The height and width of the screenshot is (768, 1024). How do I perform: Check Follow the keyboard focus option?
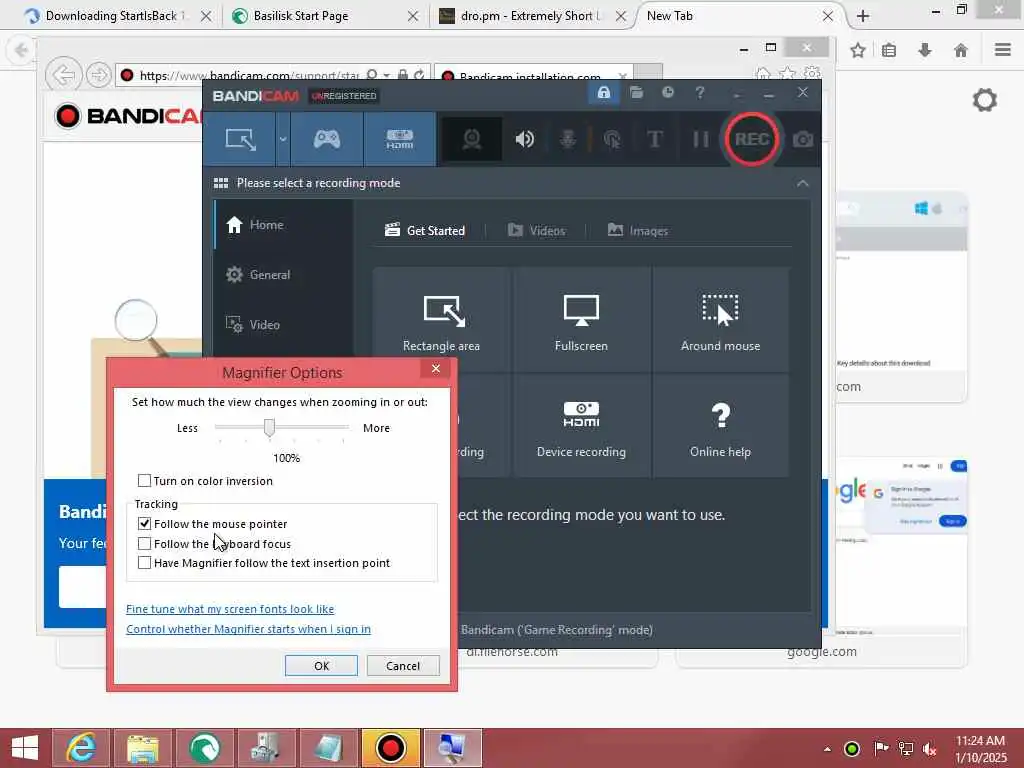[x=144, y=543]
